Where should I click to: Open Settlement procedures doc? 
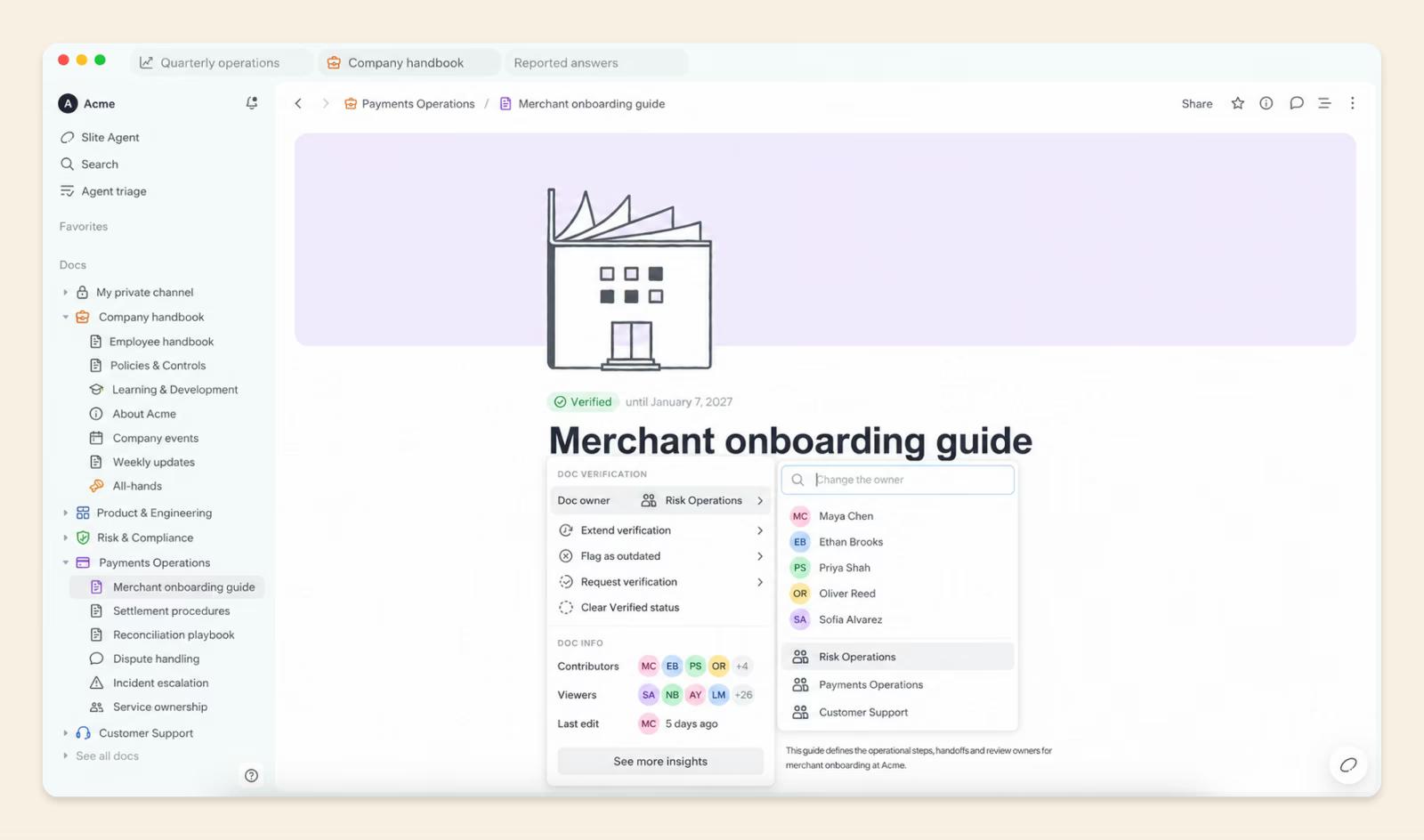point(160,610)
